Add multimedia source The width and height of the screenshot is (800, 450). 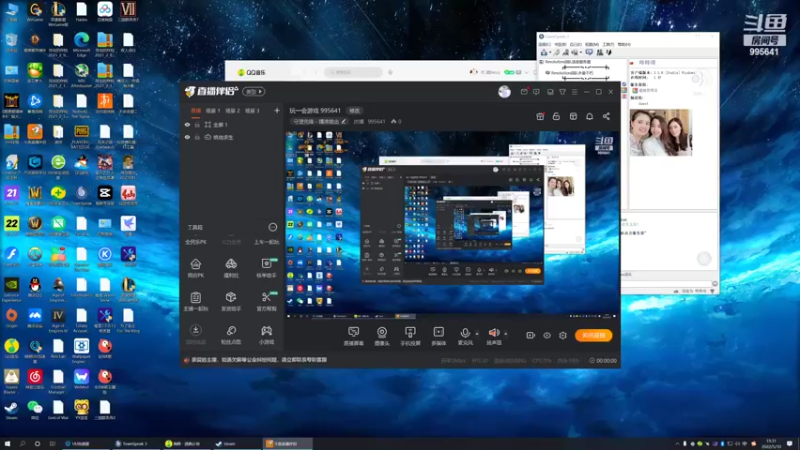point(439,336)
